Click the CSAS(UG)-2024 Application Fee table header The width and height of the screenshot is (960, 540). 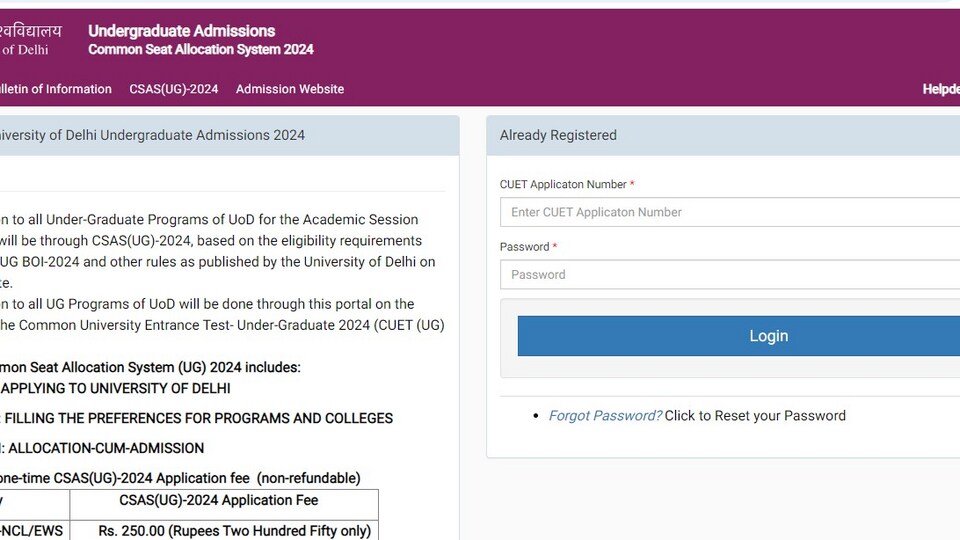coord(219,500)
